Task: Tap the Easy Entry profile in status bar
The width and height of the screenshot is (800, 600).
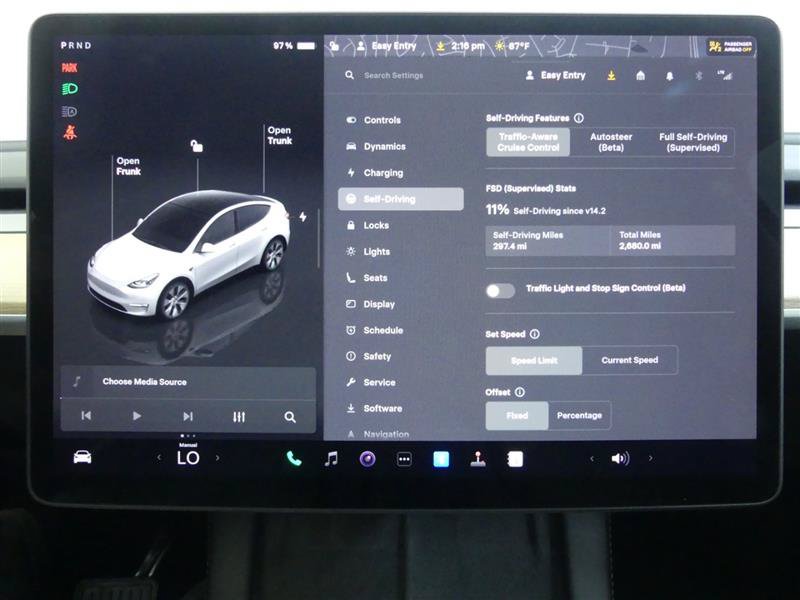Action: (387, 46)
